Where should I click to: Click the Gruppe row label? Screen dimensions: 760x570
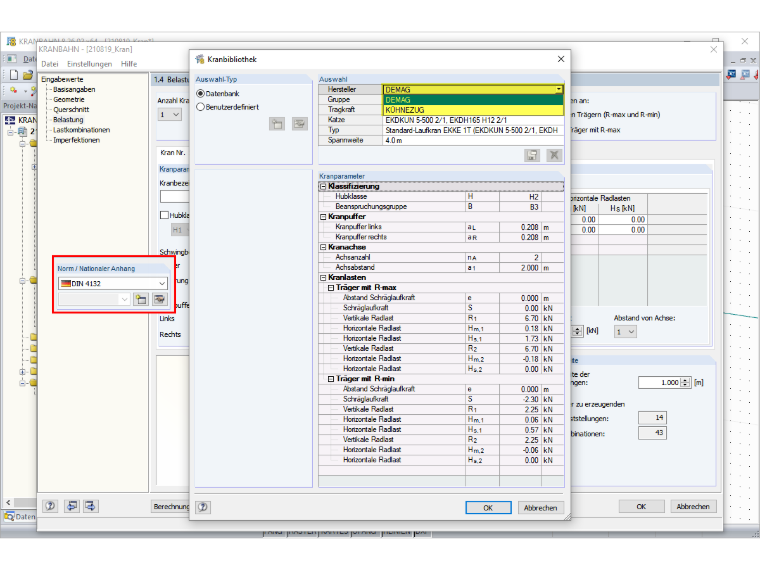tap(350, 100)
